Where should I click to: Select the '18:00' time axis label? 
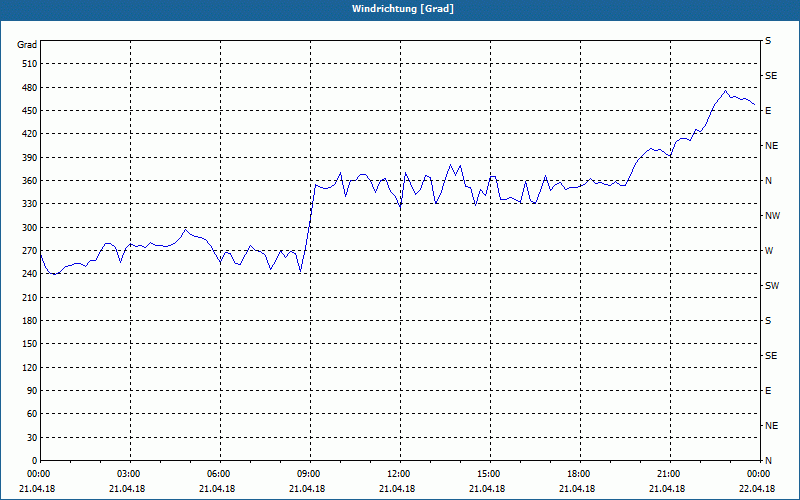(x=578, y=473)
